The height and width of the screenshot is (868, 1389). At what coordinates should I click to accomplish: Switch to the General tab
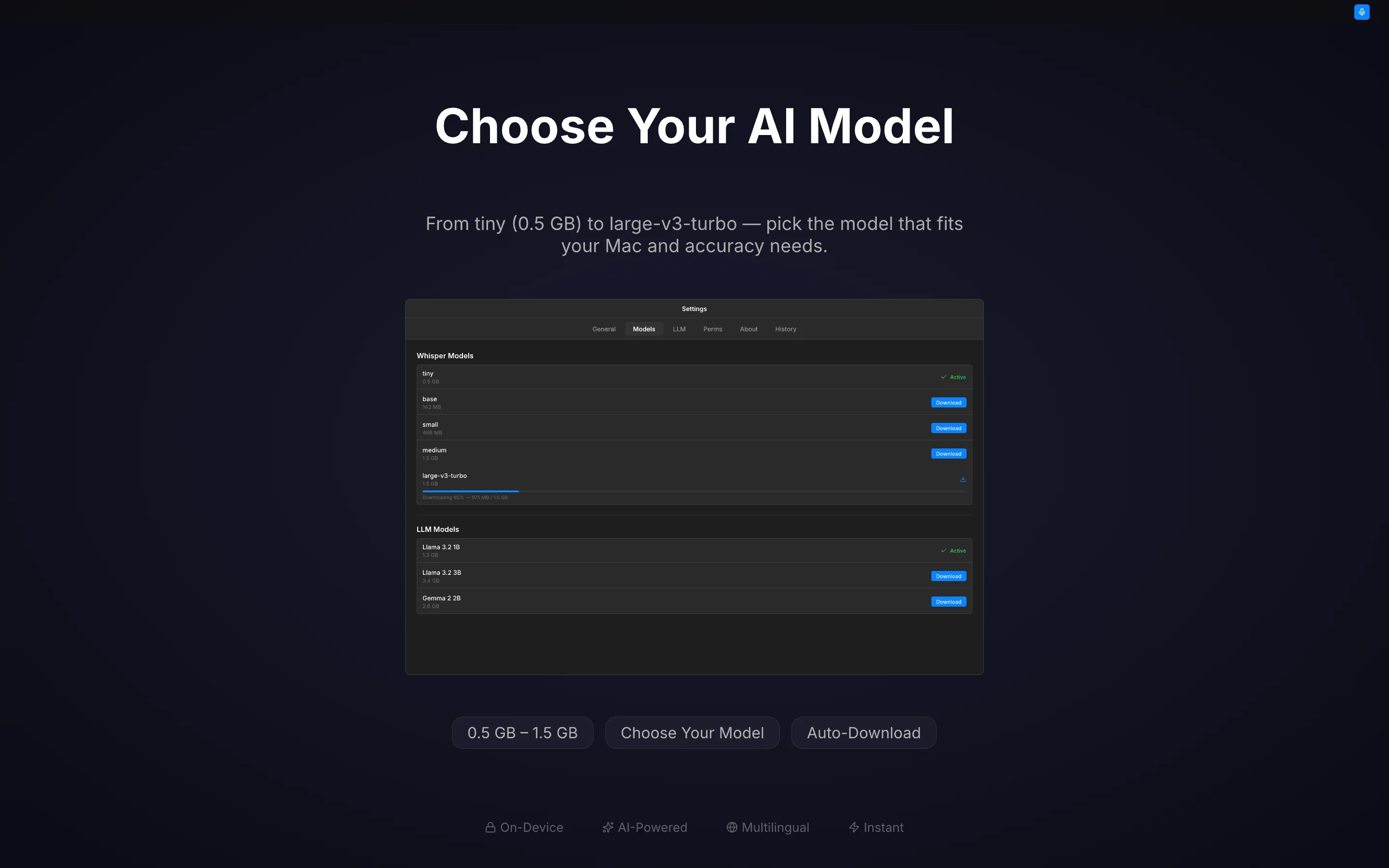[x=603, y=328]
